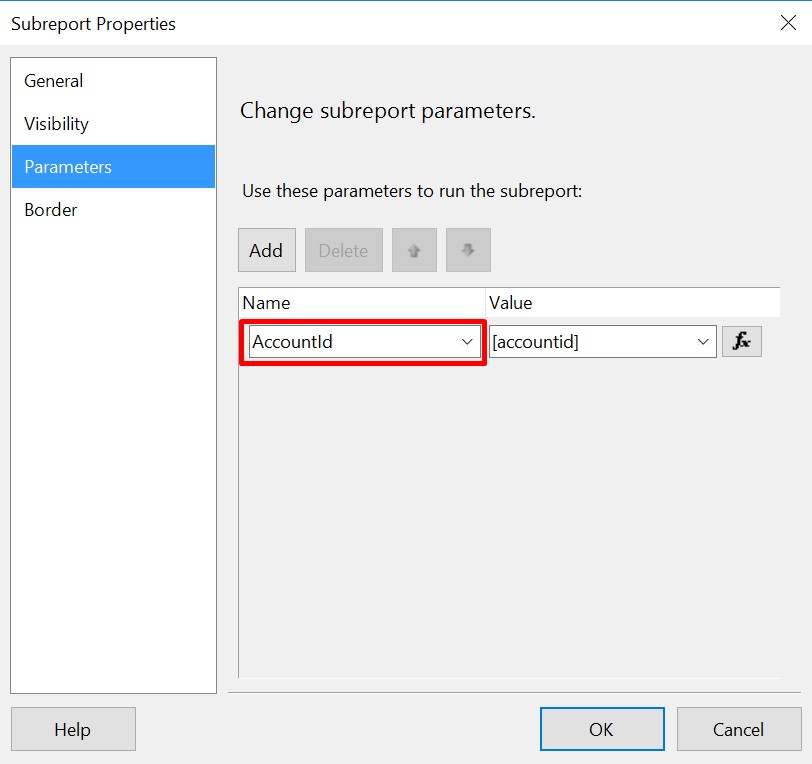Click the Delete parameter button
The image size is (812, 764).
click(x=344, y=250)
